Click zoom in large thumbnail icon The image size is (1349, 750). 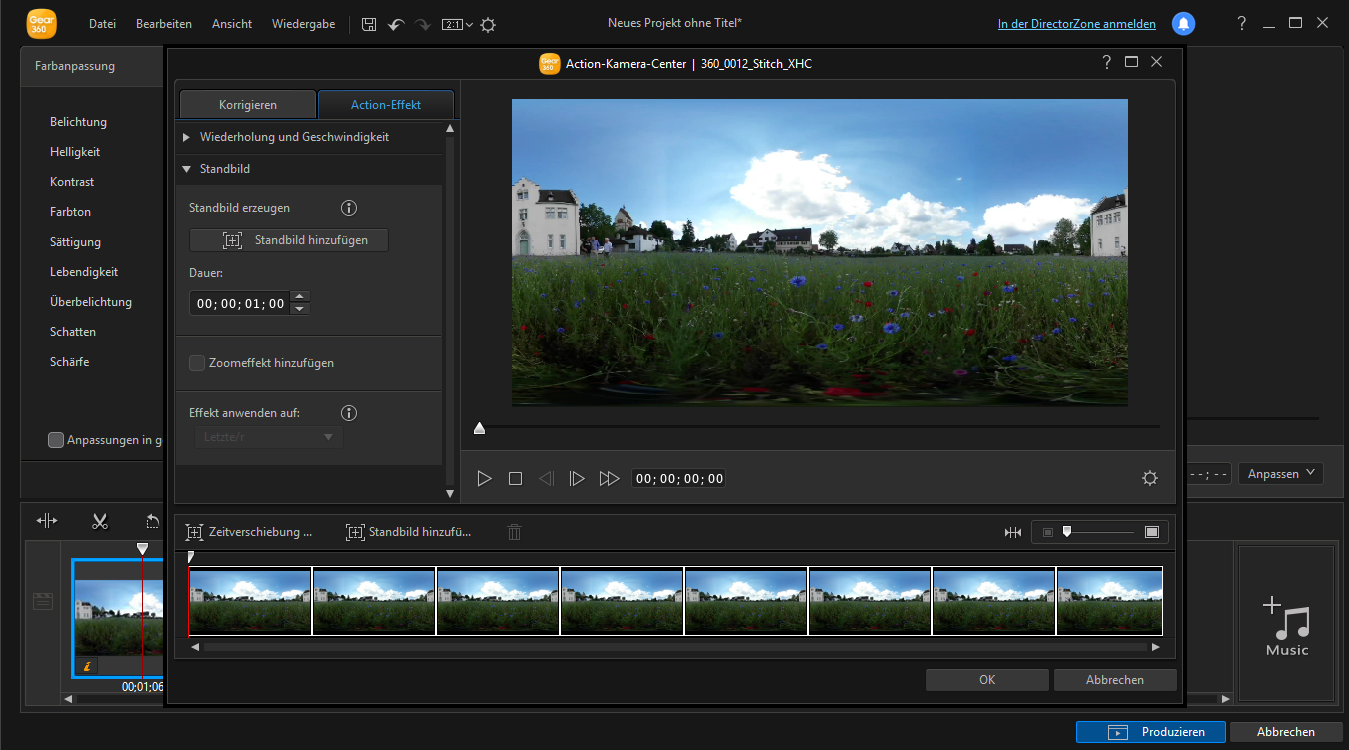(1152, 532)
